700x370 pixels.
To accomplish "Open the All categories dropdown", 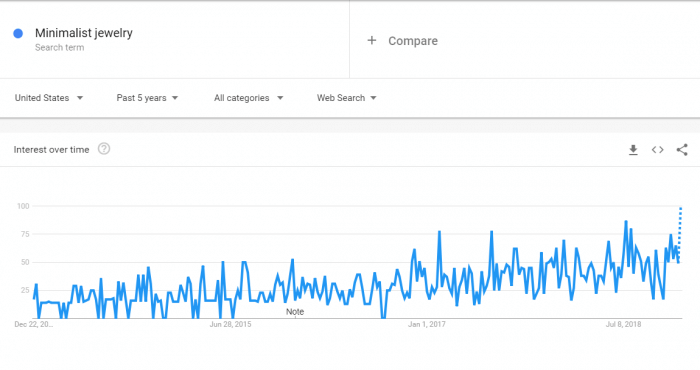I will (249, 98).
